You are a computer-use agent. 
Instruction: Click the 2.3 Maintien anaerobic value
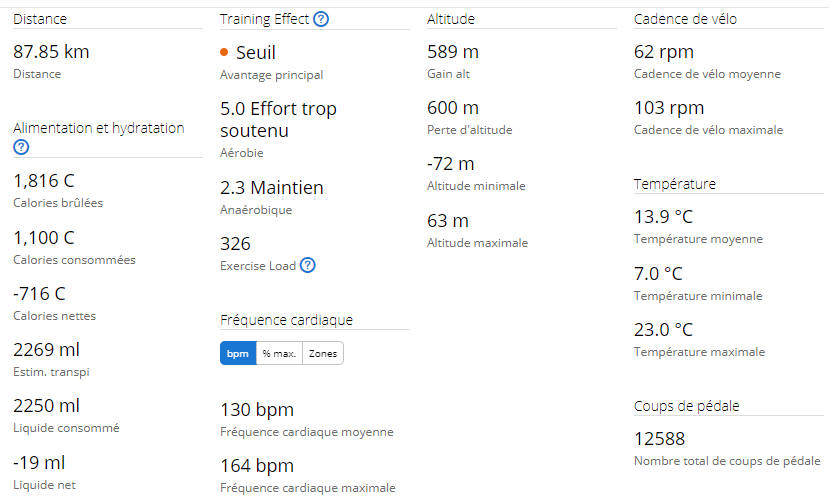coord(272,188)
